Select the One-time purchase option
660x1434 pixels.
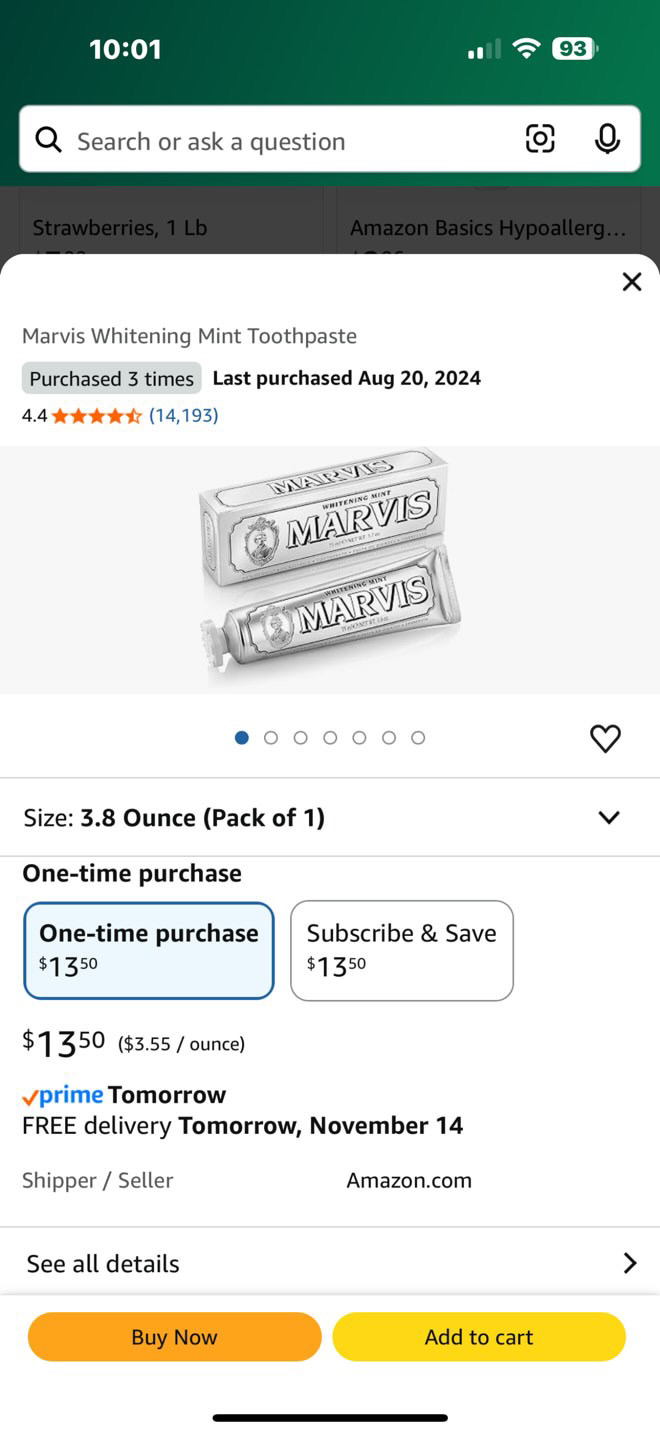point(149,950)
